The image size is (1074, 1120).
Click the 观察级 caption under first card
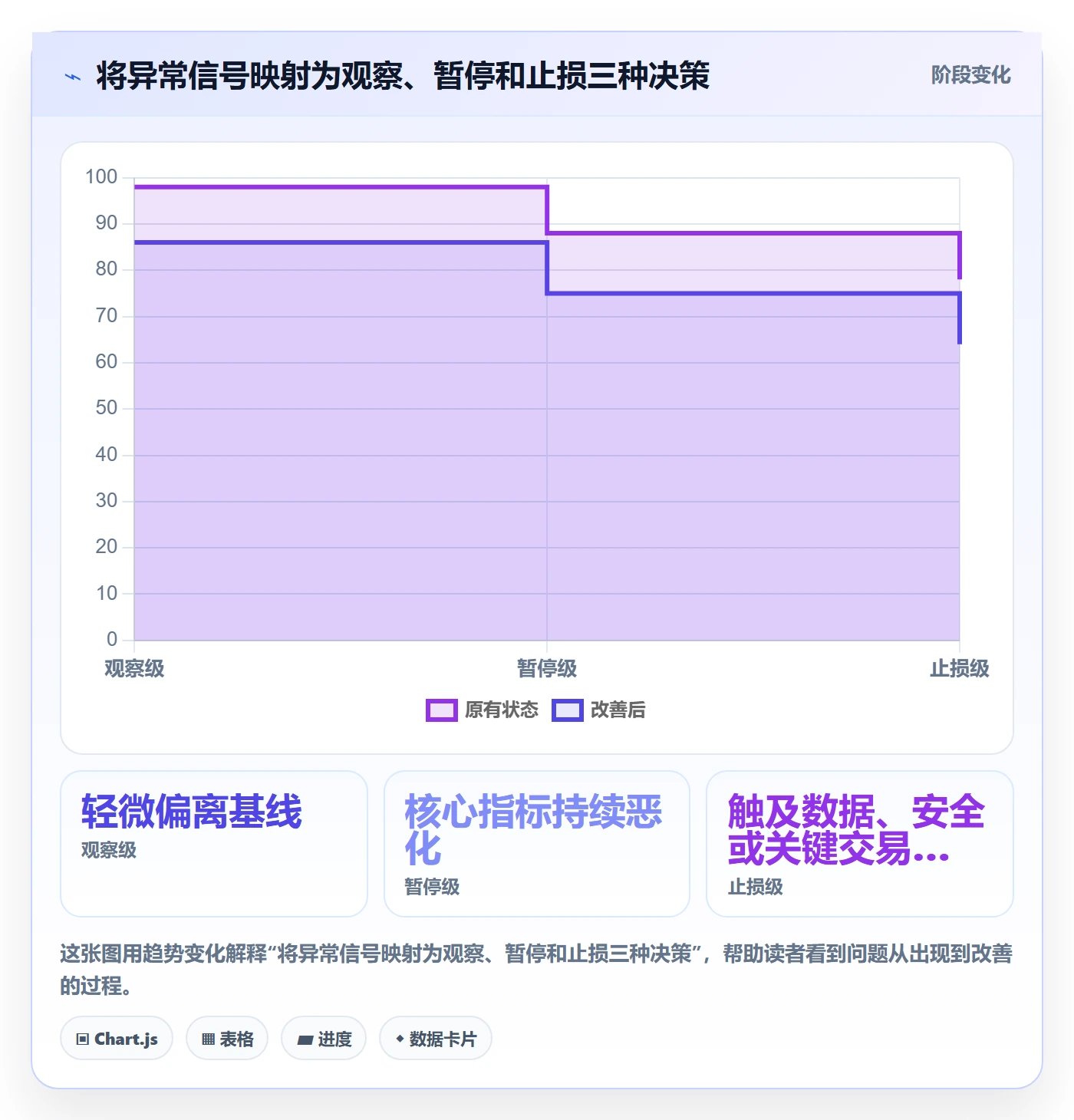pyautogui.click(x=109, y=850)
